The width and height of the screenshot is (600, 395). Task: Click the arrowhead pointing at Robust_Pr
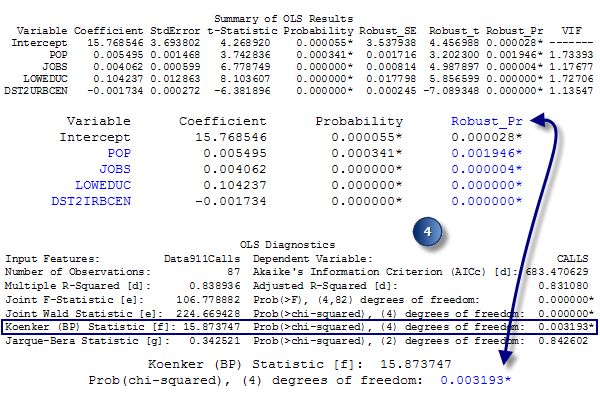tap(539, 120)
